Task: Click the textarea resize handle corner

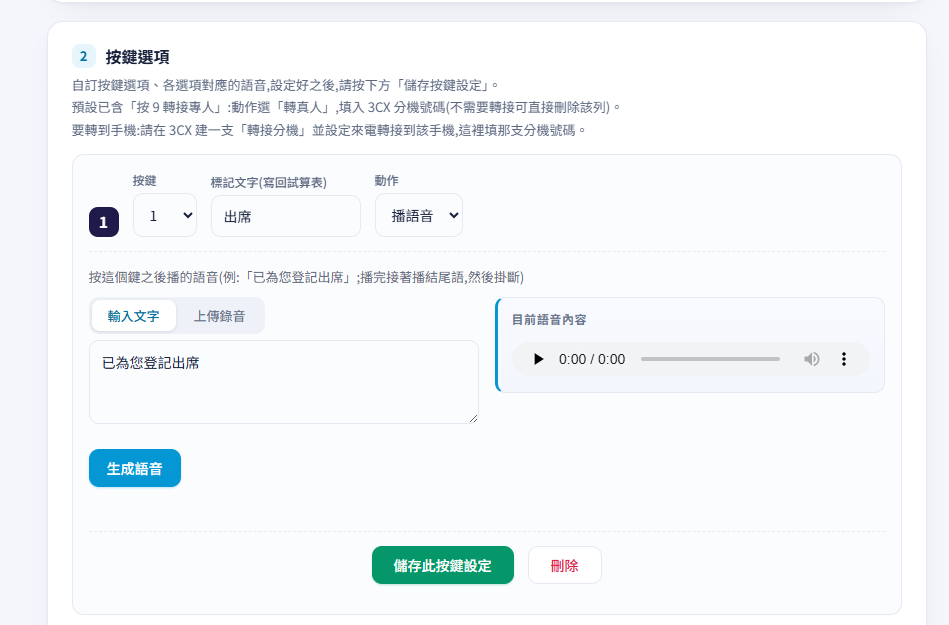Action: pos(473,418)
